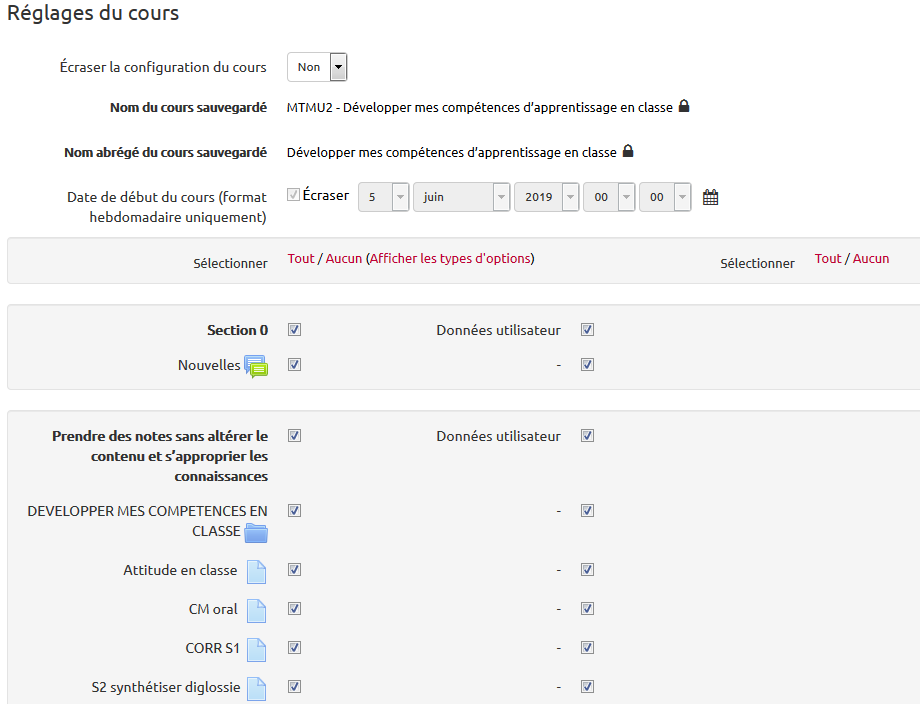Image resolution: width=920 pixels, height=704 pixels.
Task: Toggle the Écraser start date checkbox
Action: (293, 195)
